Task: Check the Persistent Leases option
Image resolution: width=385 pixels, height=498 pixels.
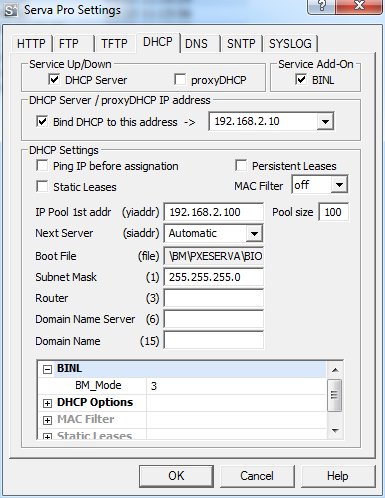Action: [x=241, y=166]
